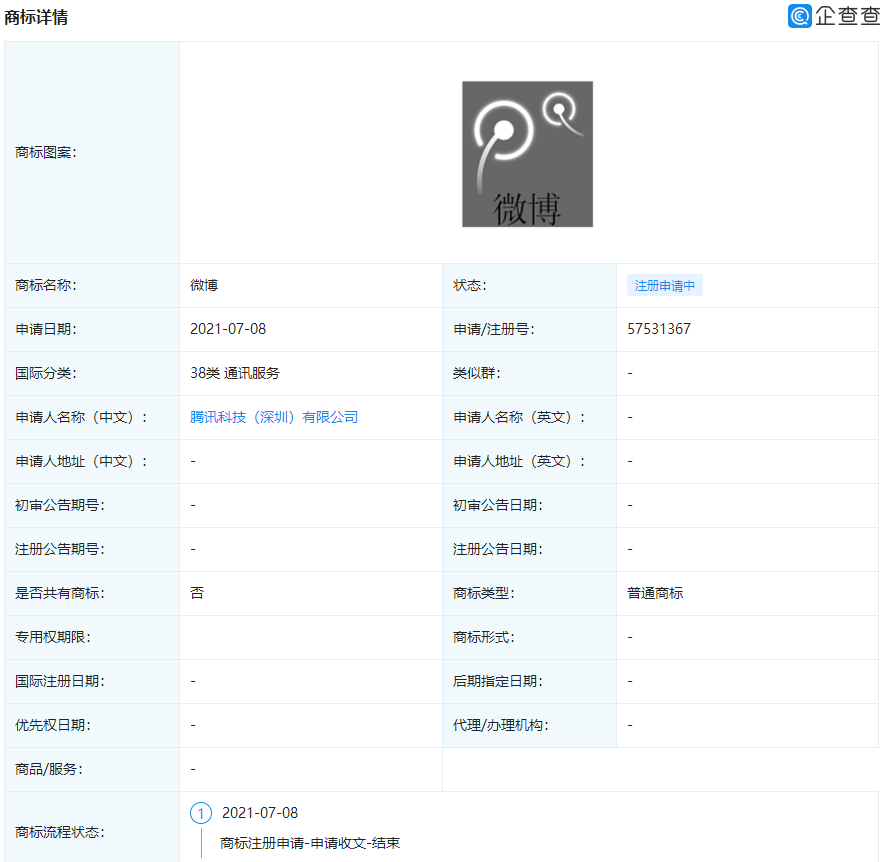Click the 注册申请中 status badge

[x=664, y=286]
